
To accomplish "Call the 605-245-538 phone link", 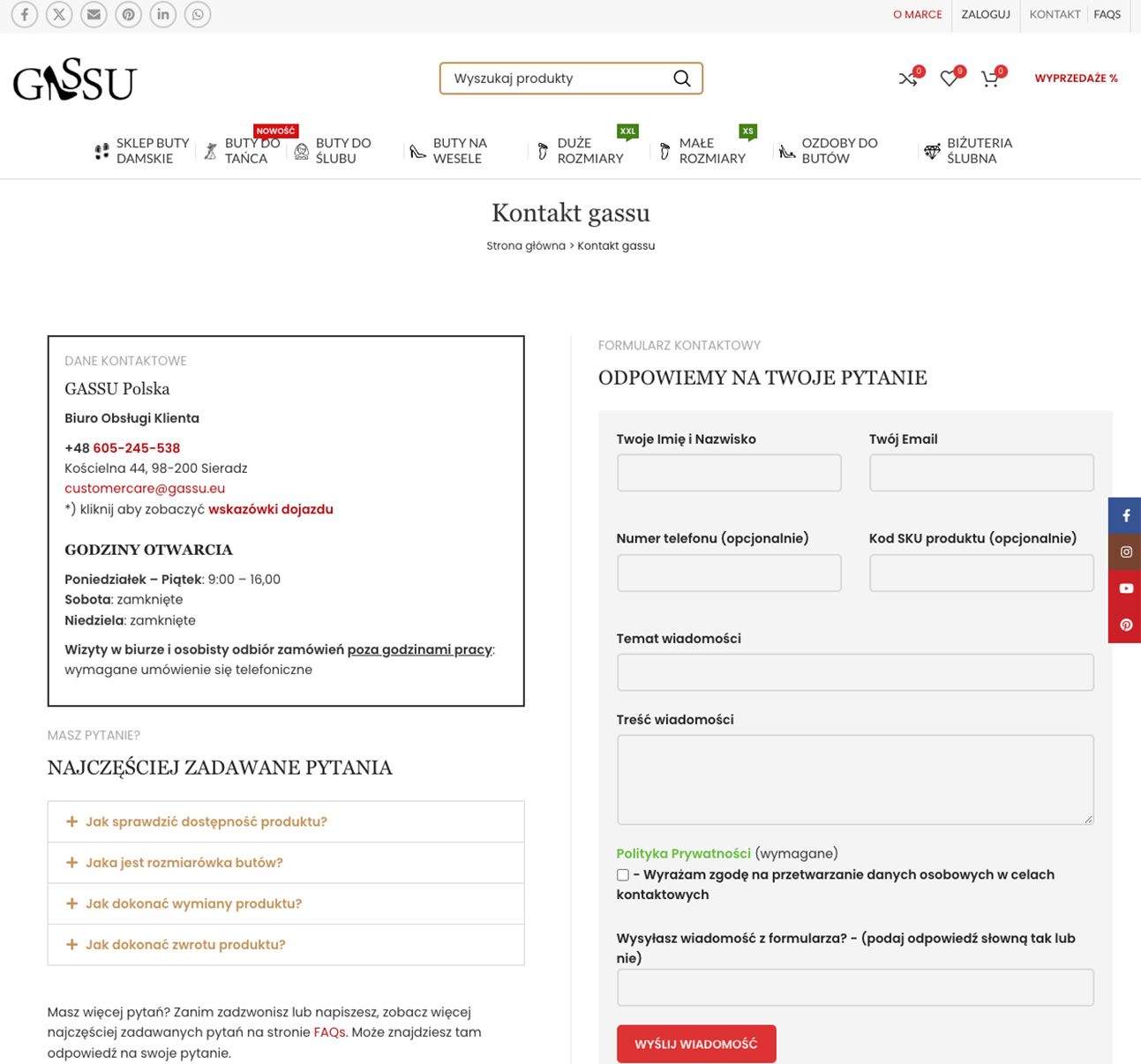I will tap(137, 448).
